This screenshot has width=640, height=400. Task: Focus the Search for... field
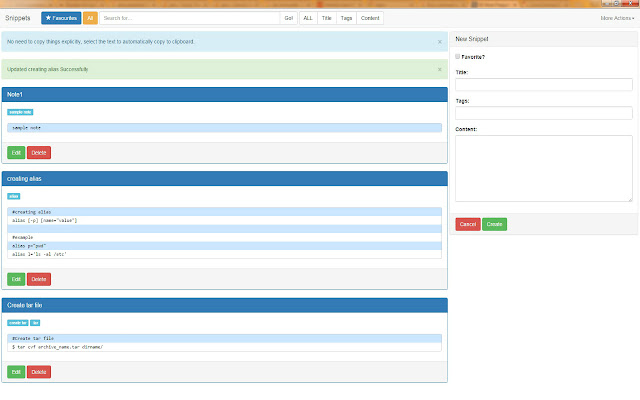[190, 18]
